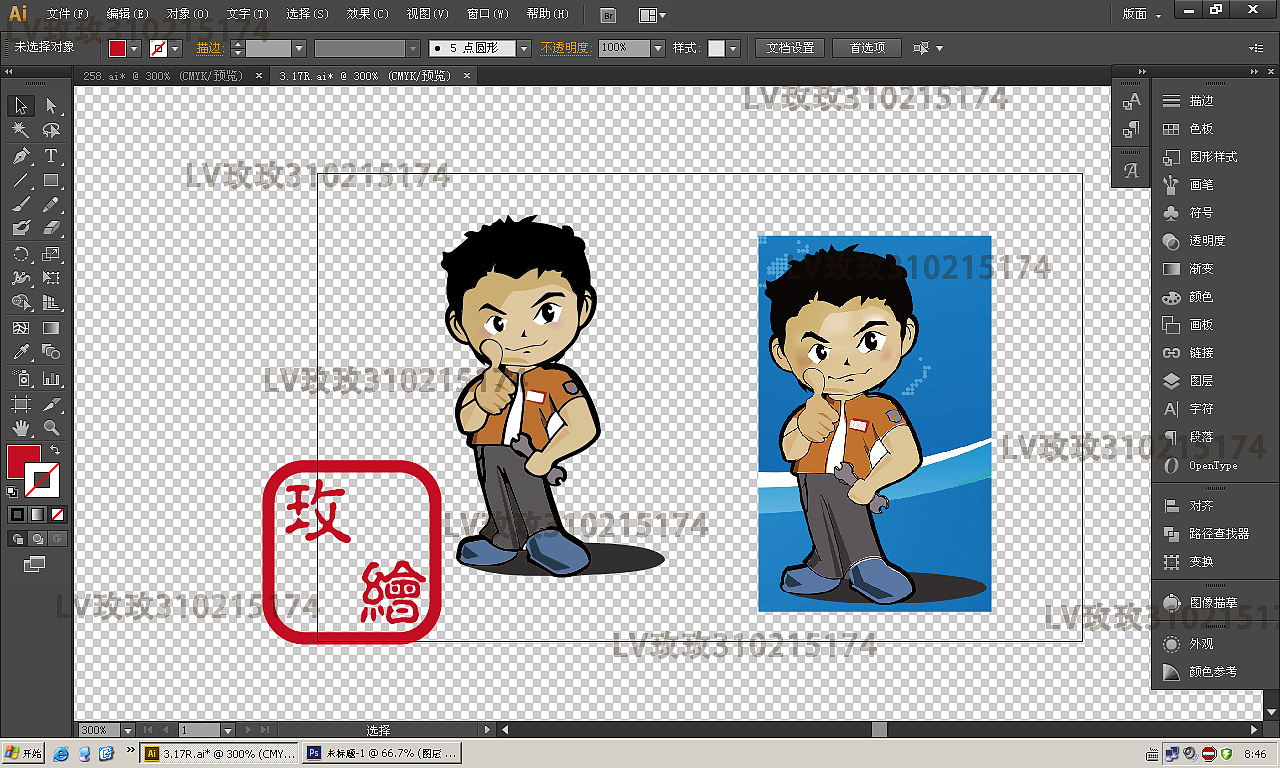Click the 不透明度 opacity link
The width and height of the screenshot is (1280, 768).
pos(565,48)
